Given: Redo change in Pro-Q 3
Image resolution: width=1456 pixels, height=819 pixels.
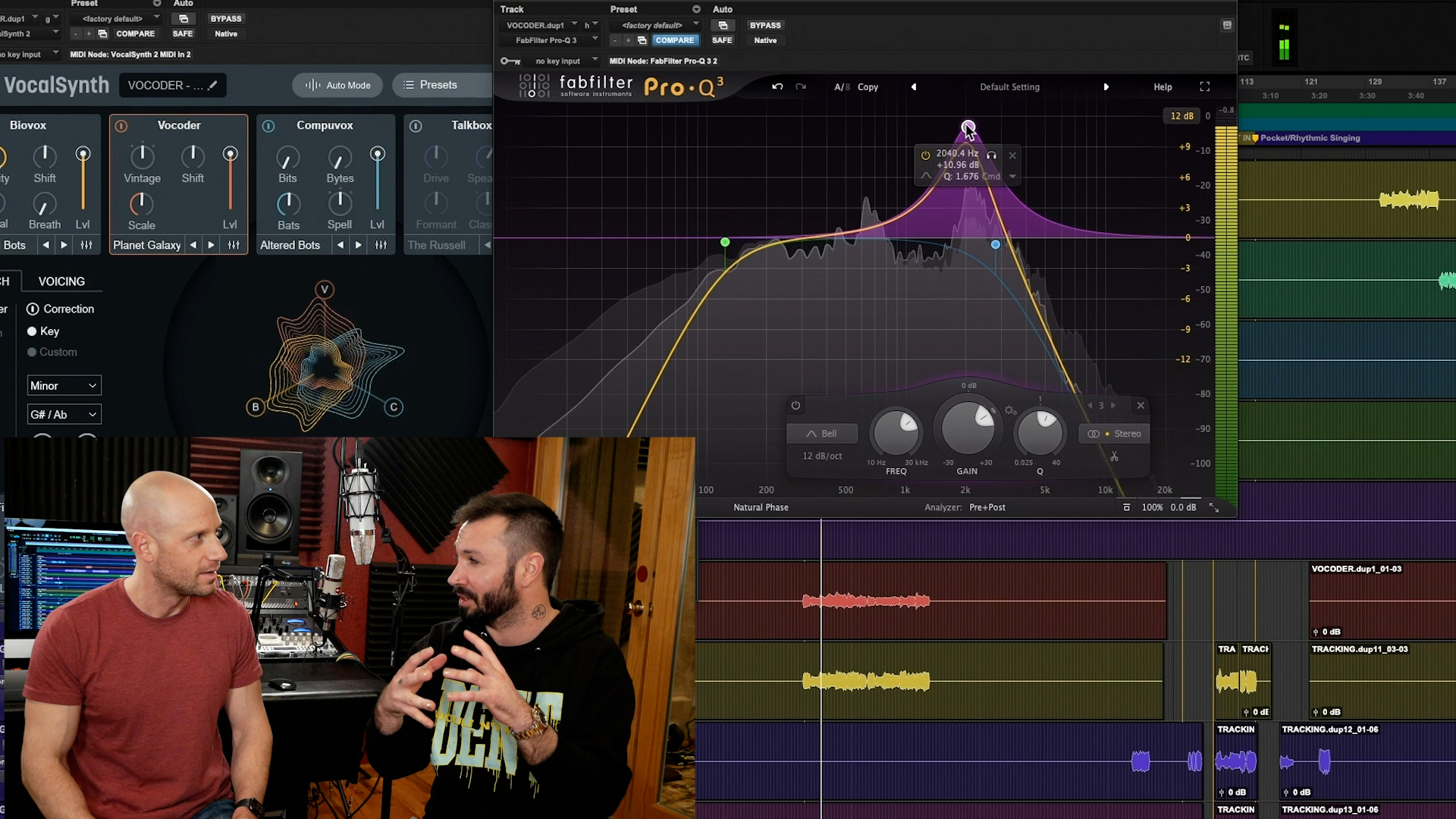Looking at the screenshot, I should [x=801, y=86].
